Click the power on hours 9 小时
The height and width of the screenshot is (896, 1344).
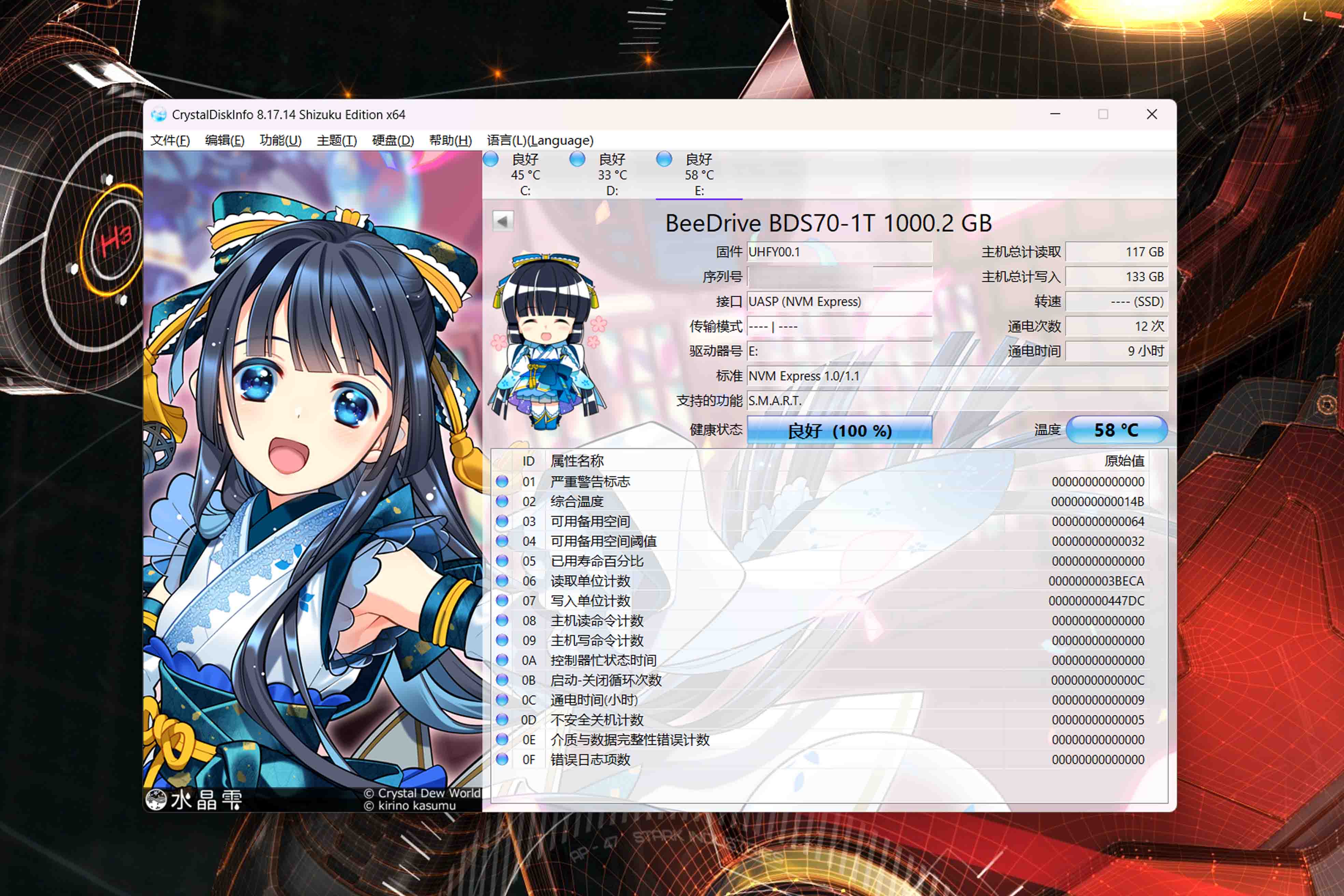[x=1116, y=351]
